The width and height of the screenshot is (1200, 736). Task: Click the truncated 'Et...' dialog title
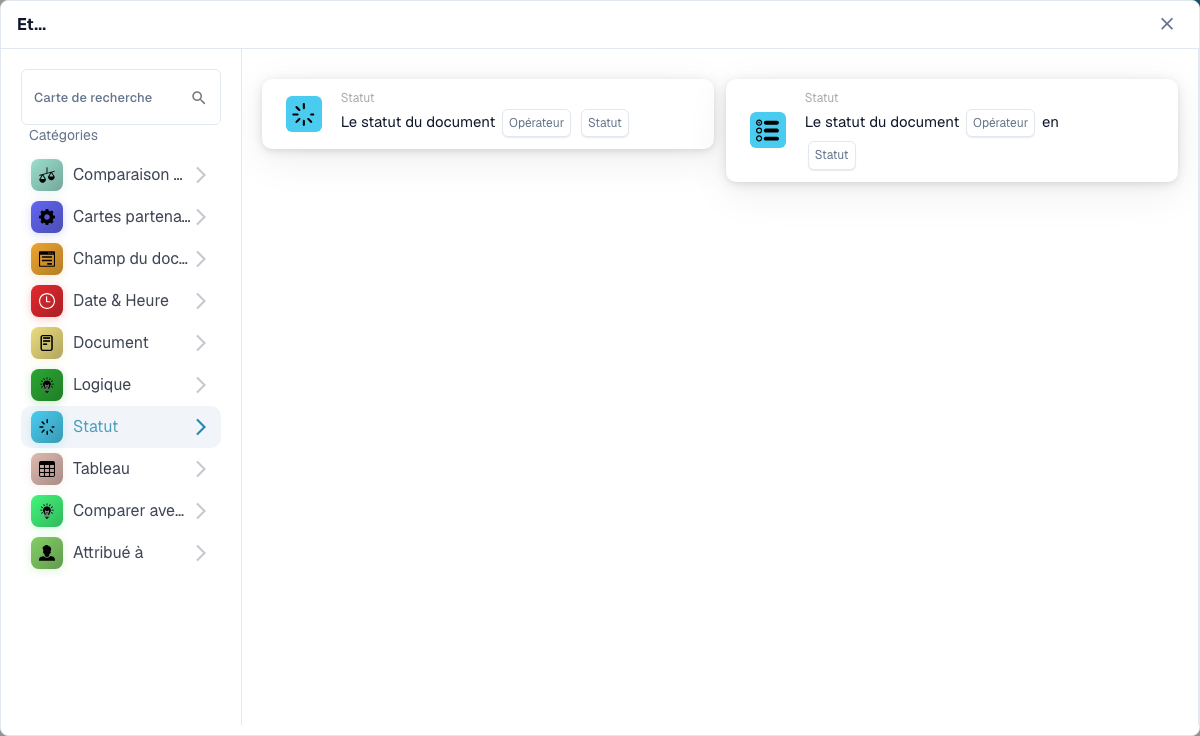point(32,24)
